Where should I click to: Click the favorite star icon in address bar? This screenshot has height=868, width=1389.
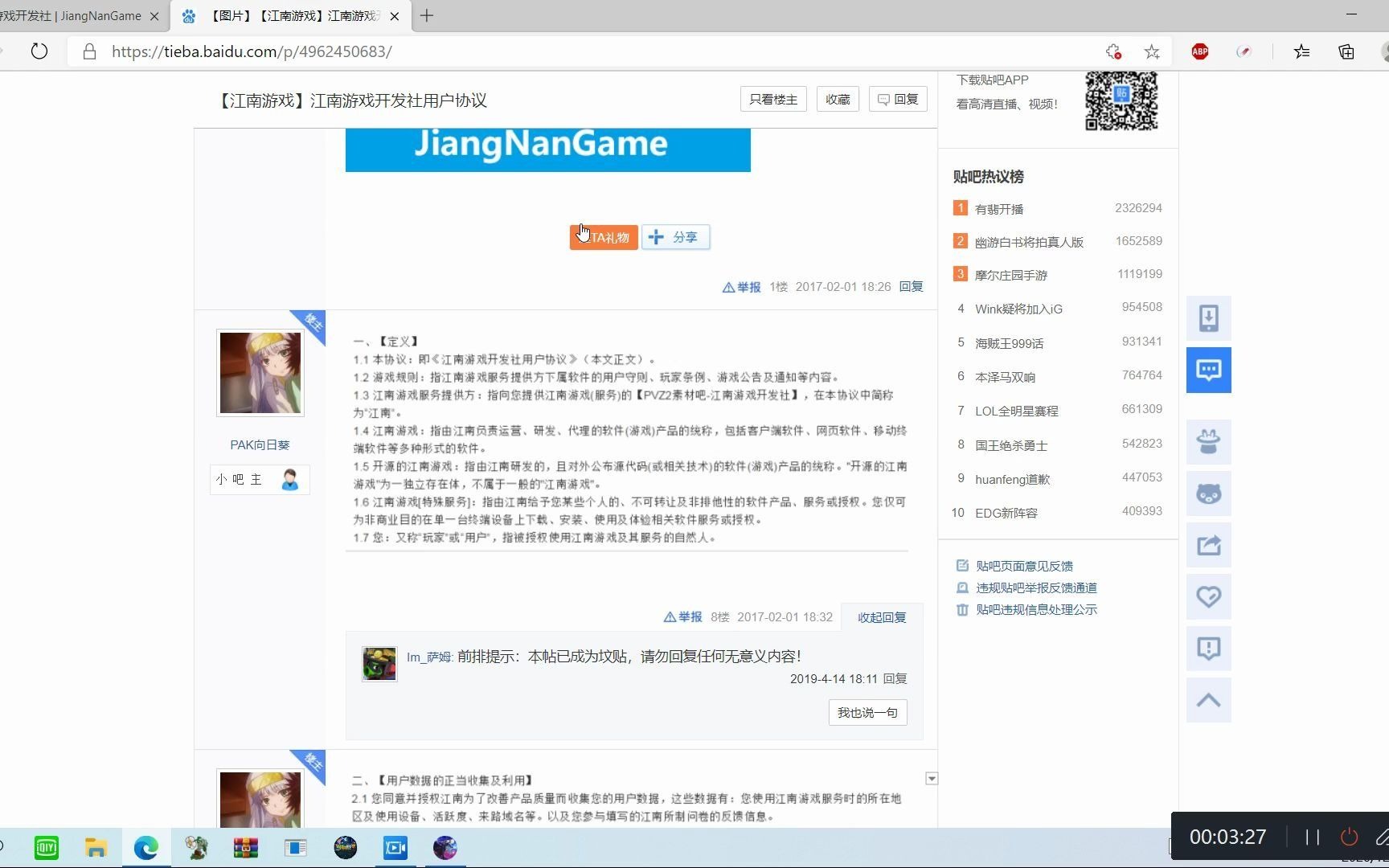[1152, 51]
